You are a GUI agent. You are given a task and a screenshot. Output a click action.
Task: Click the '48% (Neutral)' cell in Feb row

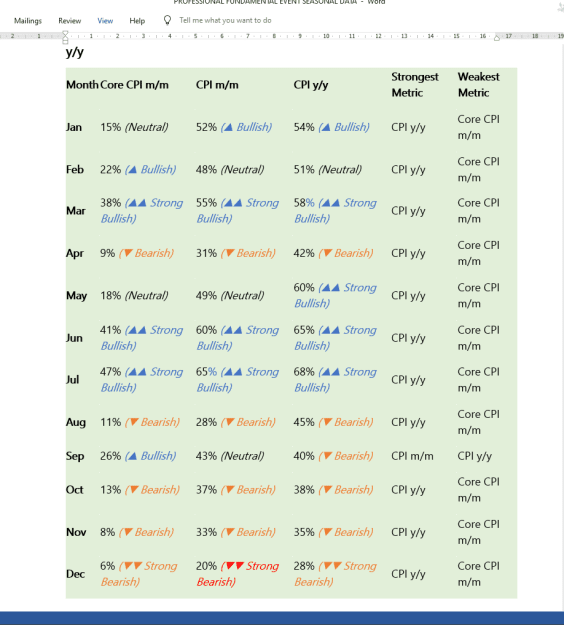point(230,169)
